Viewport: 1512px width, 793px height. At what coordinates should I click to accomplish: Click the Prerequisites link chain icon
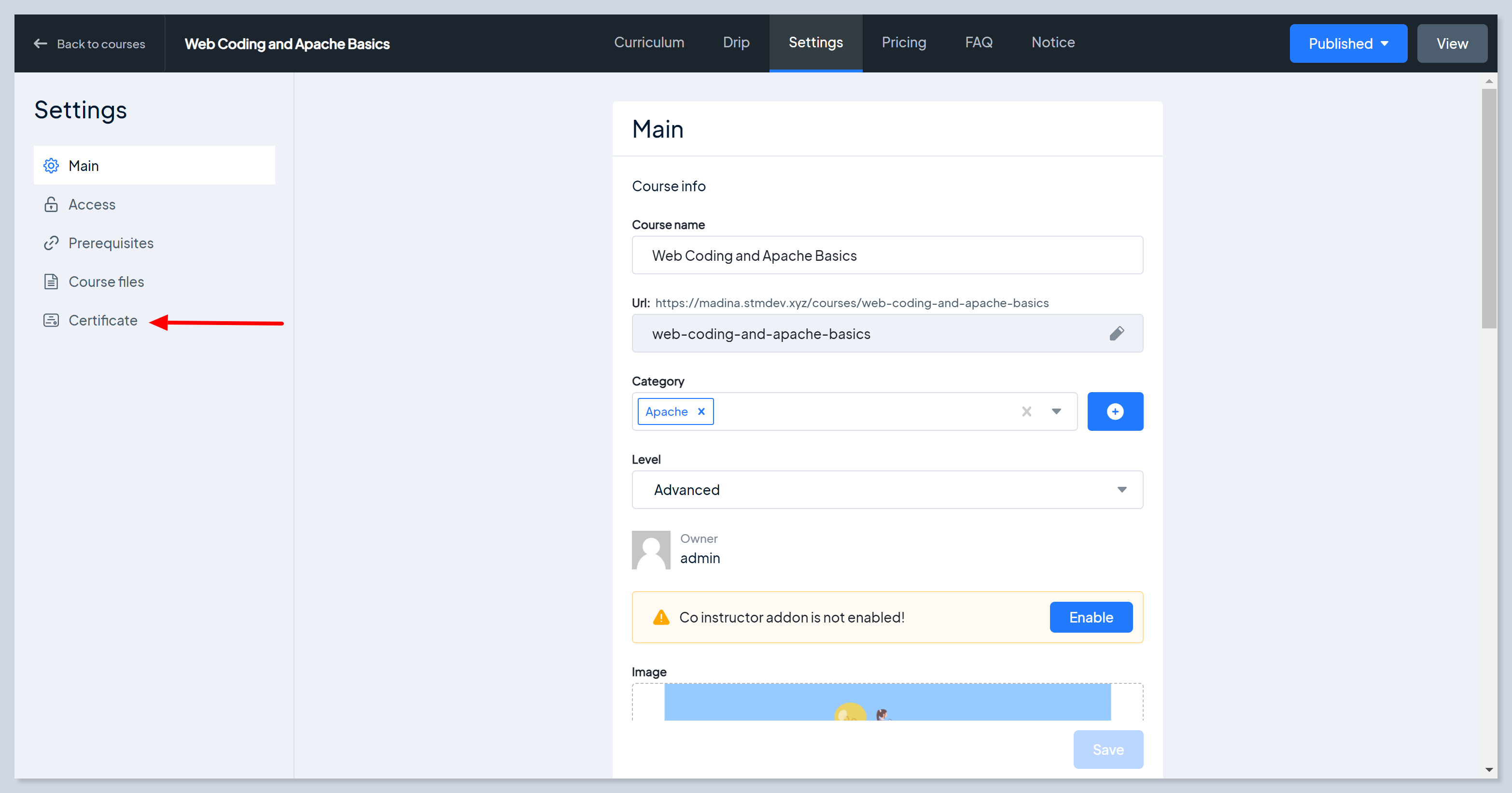point(51,243)
